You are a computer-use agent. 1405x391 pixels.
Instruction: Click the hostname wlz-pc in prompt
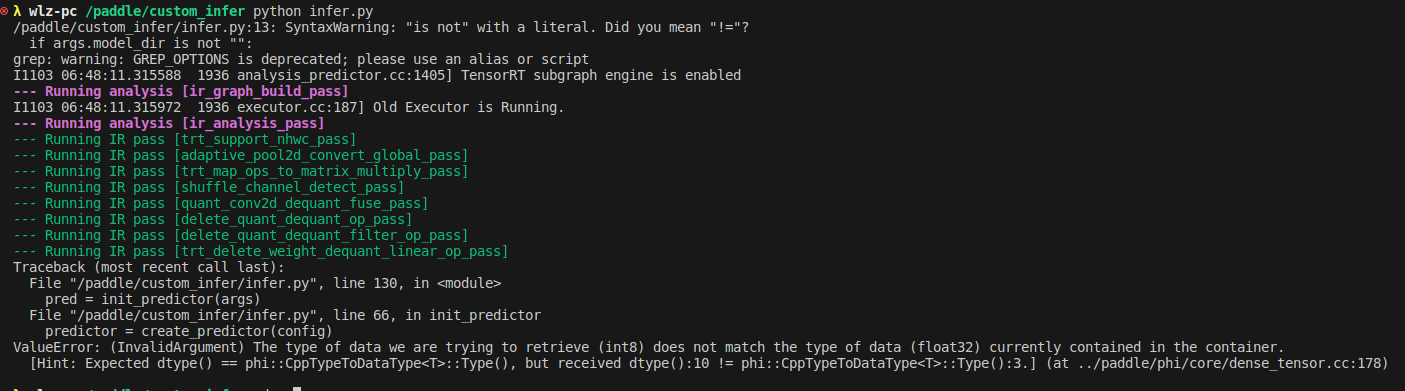click(54, 11)
